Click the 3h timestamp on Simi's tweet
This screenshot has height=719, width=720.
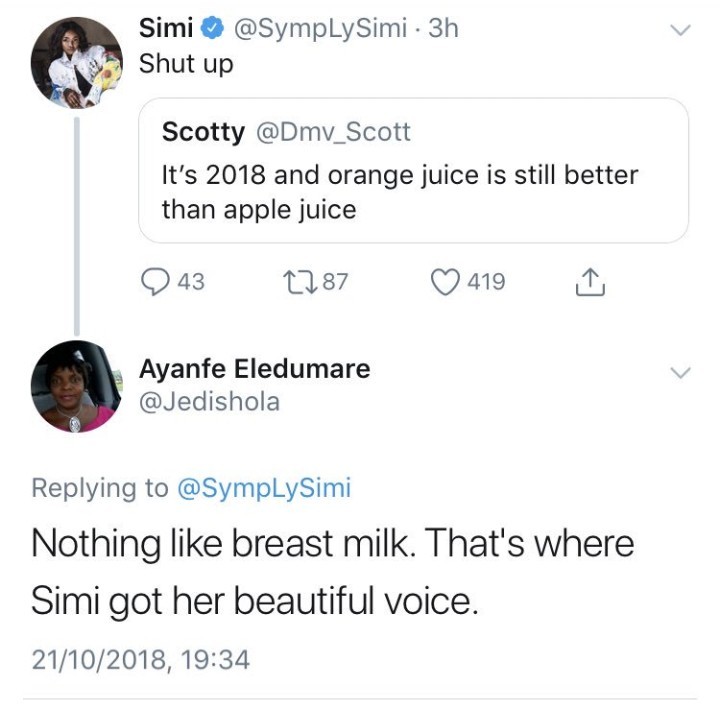click(443, 30)
